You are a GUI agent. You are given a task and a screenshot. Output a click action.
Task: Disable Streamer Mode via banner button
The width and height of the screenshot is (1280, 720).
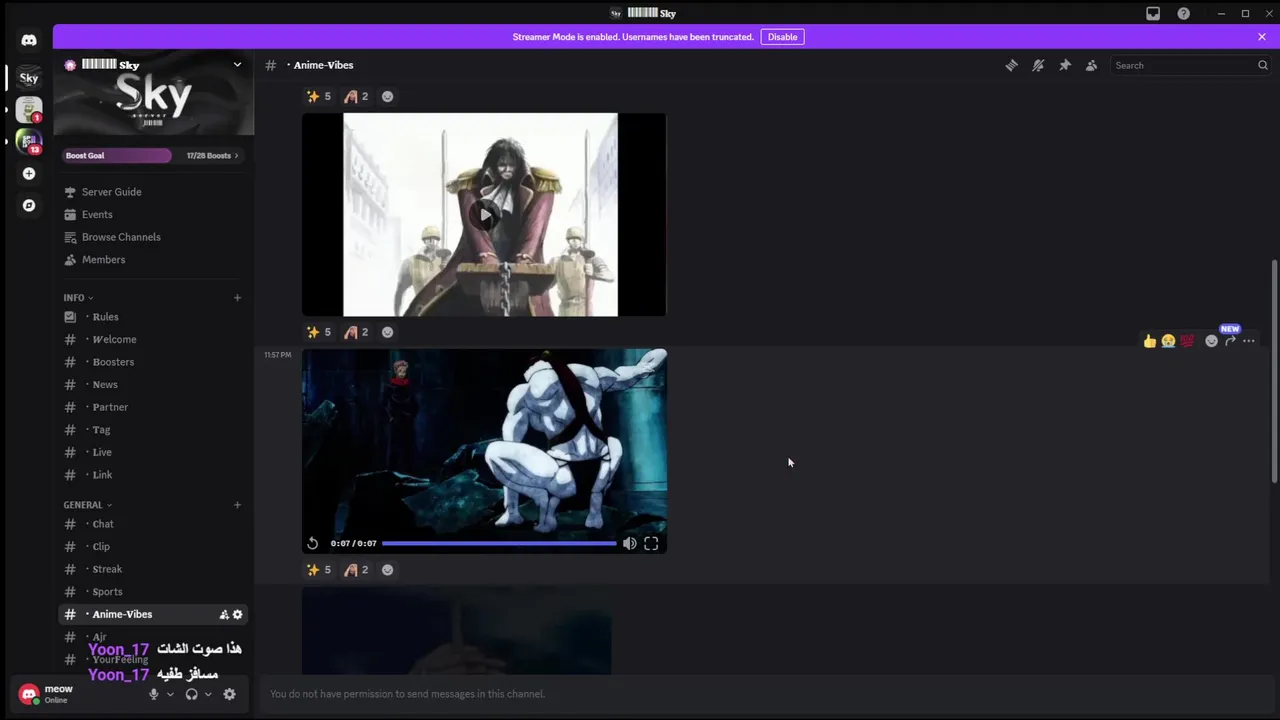(782, 37)
